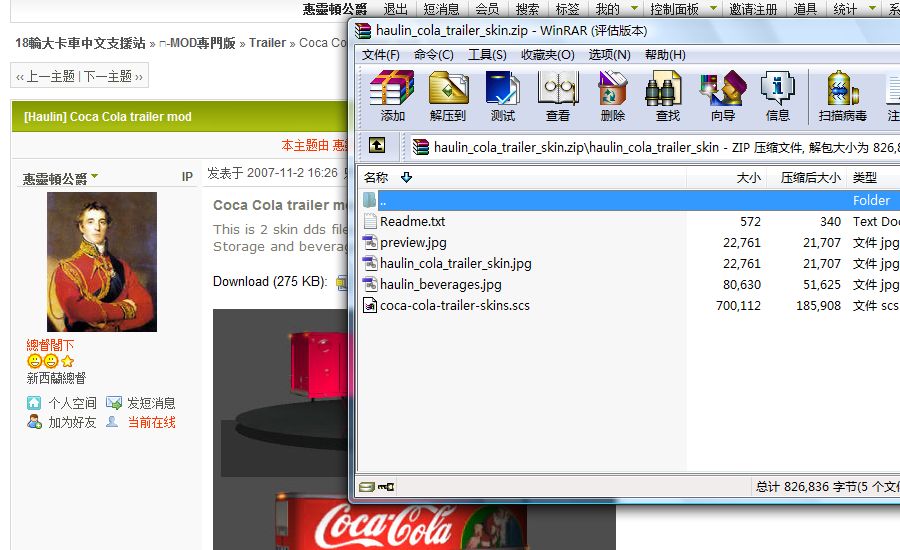Launch the 向导 (Wizard) tool
This screenshot has height=550, width=900.
722,96
